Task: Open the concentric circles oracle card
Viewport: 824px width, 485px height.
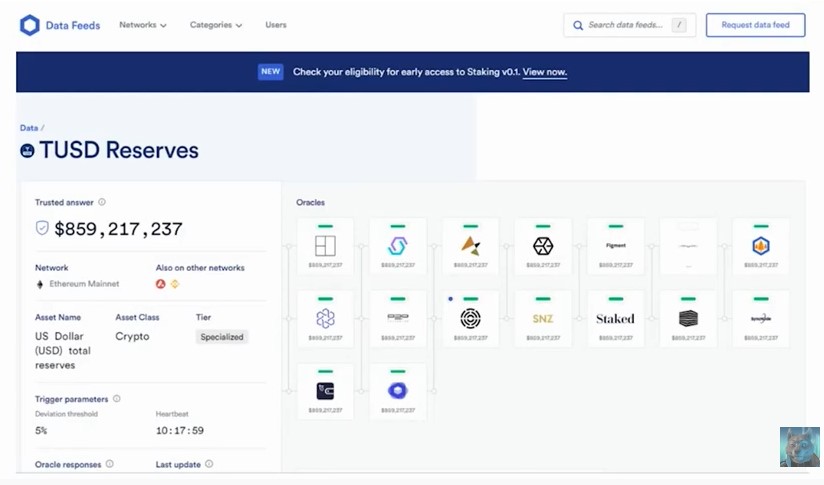Action: [x=470, y=318]
